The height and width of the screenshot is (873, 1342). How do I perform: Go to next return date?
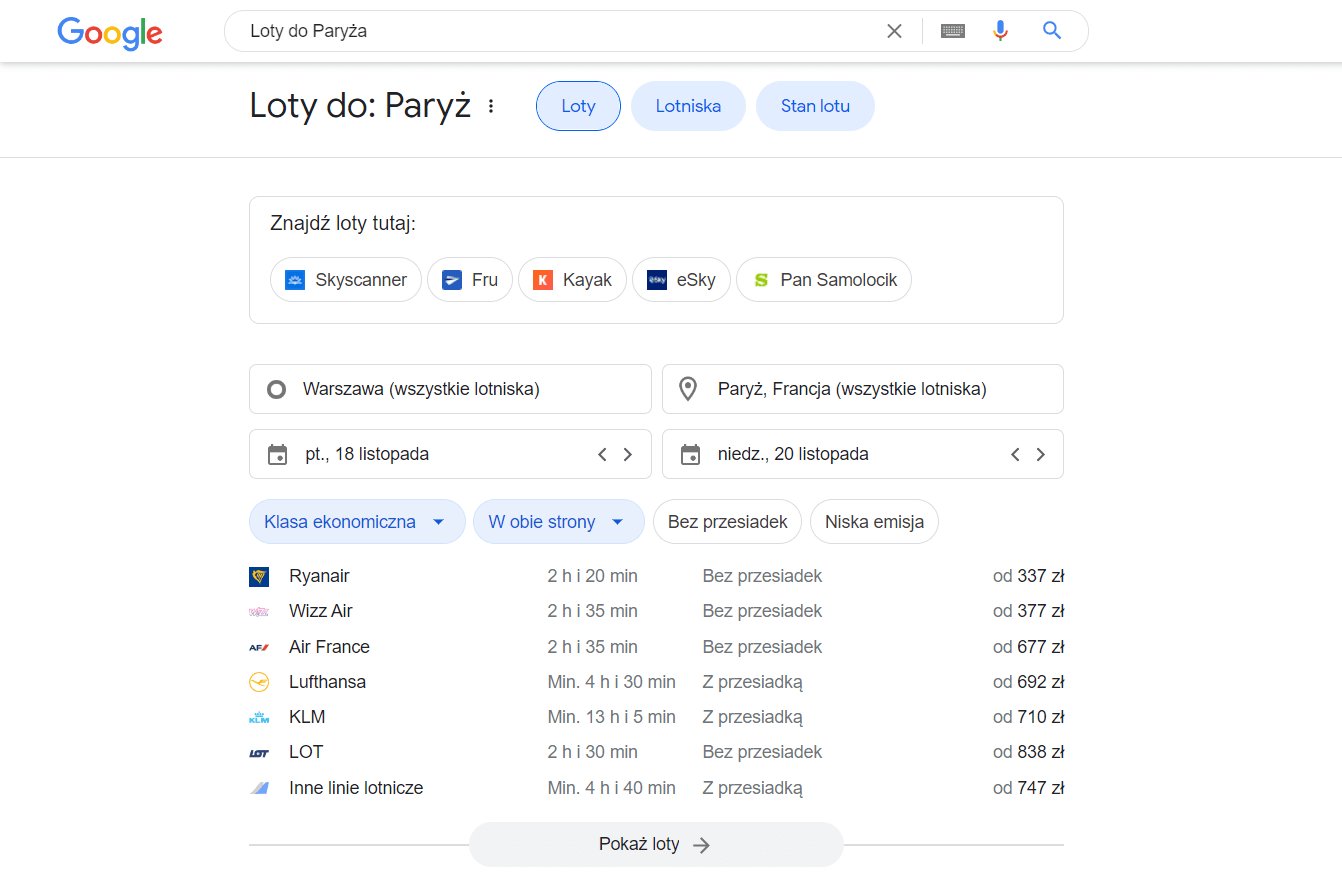tap(1041, 454)
